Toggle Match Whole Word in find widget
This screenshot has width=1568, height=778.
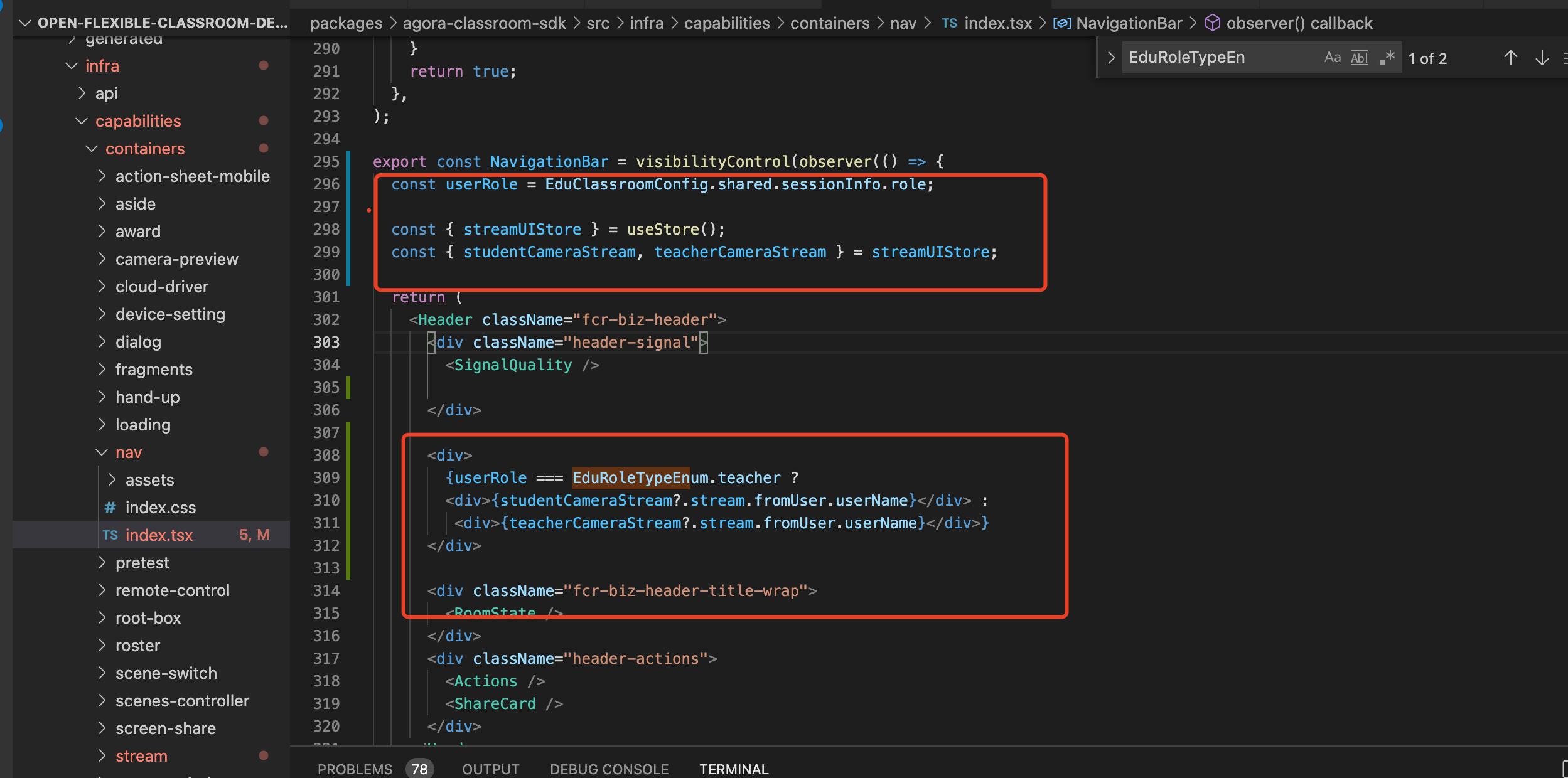(1359, 58)
